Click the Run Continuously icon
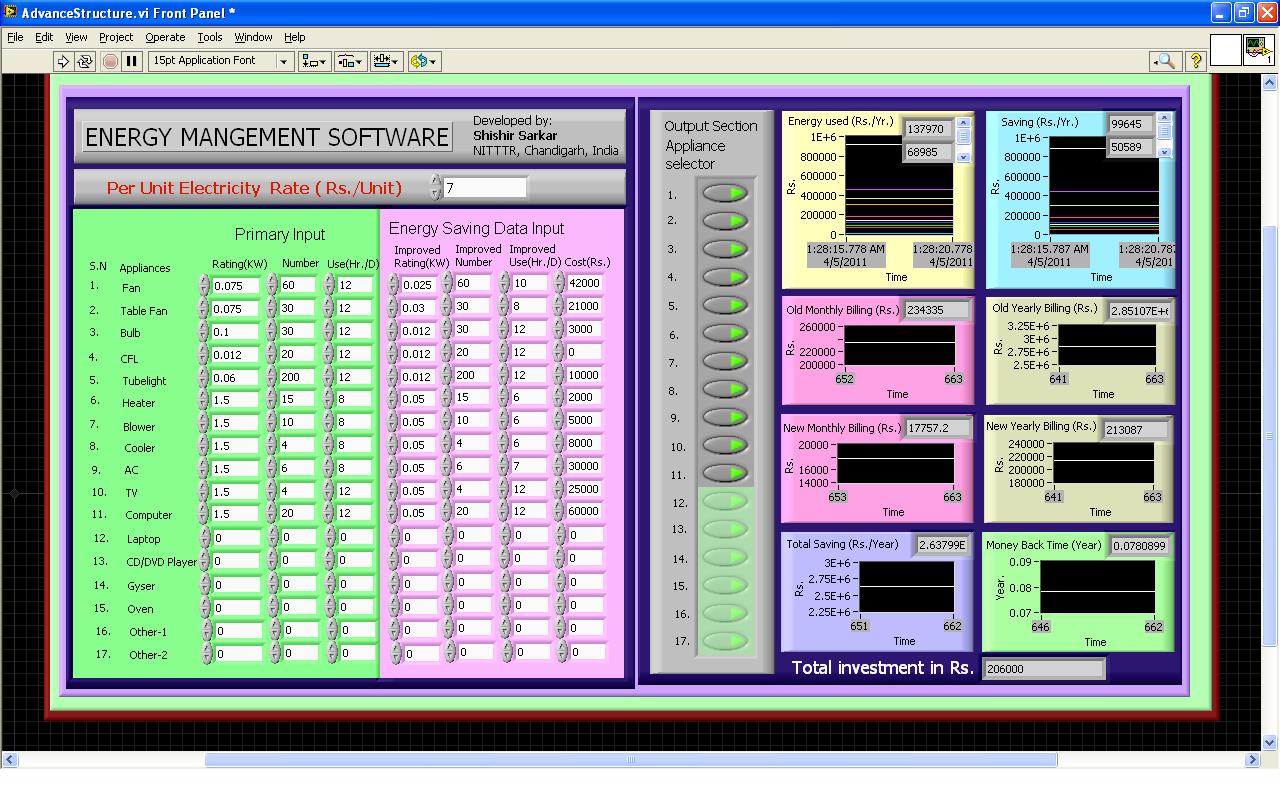 [84, 61]
